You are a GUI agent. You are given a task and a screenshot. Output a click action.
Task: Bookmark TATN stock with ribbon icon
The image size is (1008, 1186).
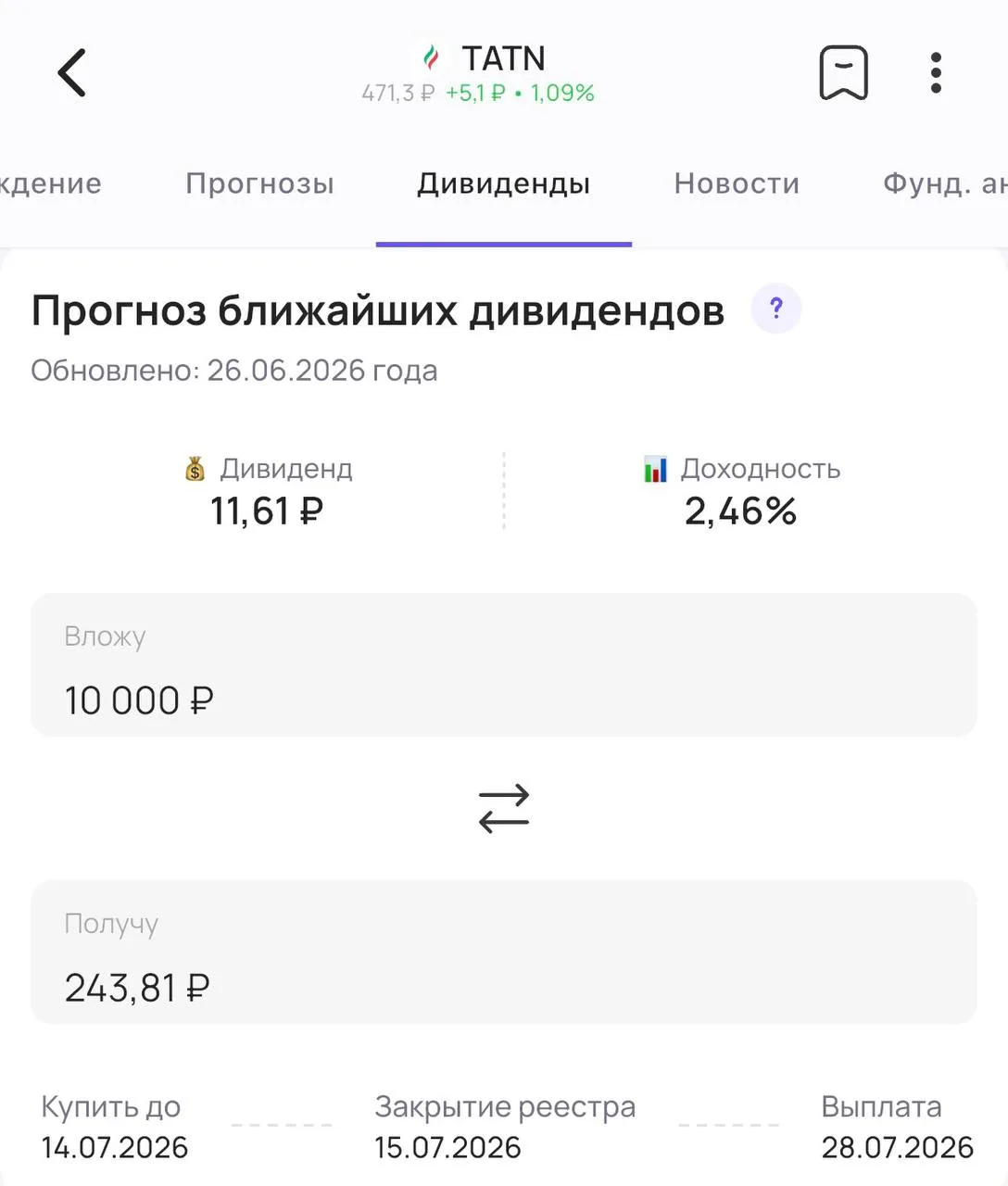843,72
